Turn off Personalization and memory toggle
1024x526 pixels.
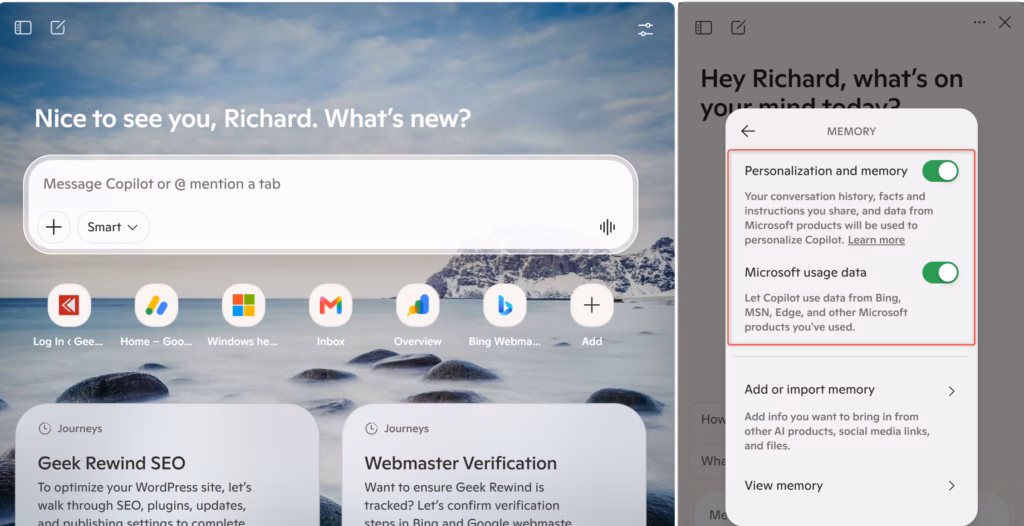(x=940, y=171)
